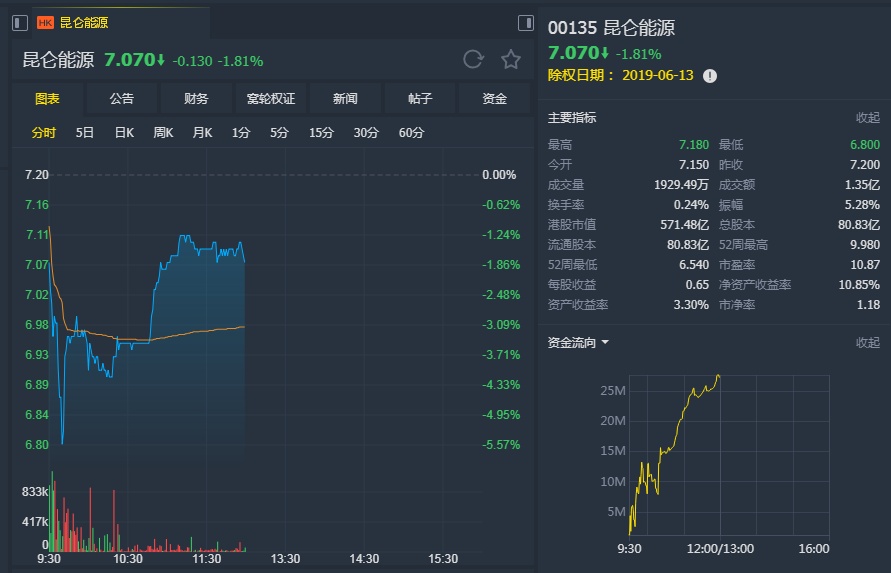Select the 窝轮权证 tab
The width and height of the screenshot is (891, 573).
(270, 99)
